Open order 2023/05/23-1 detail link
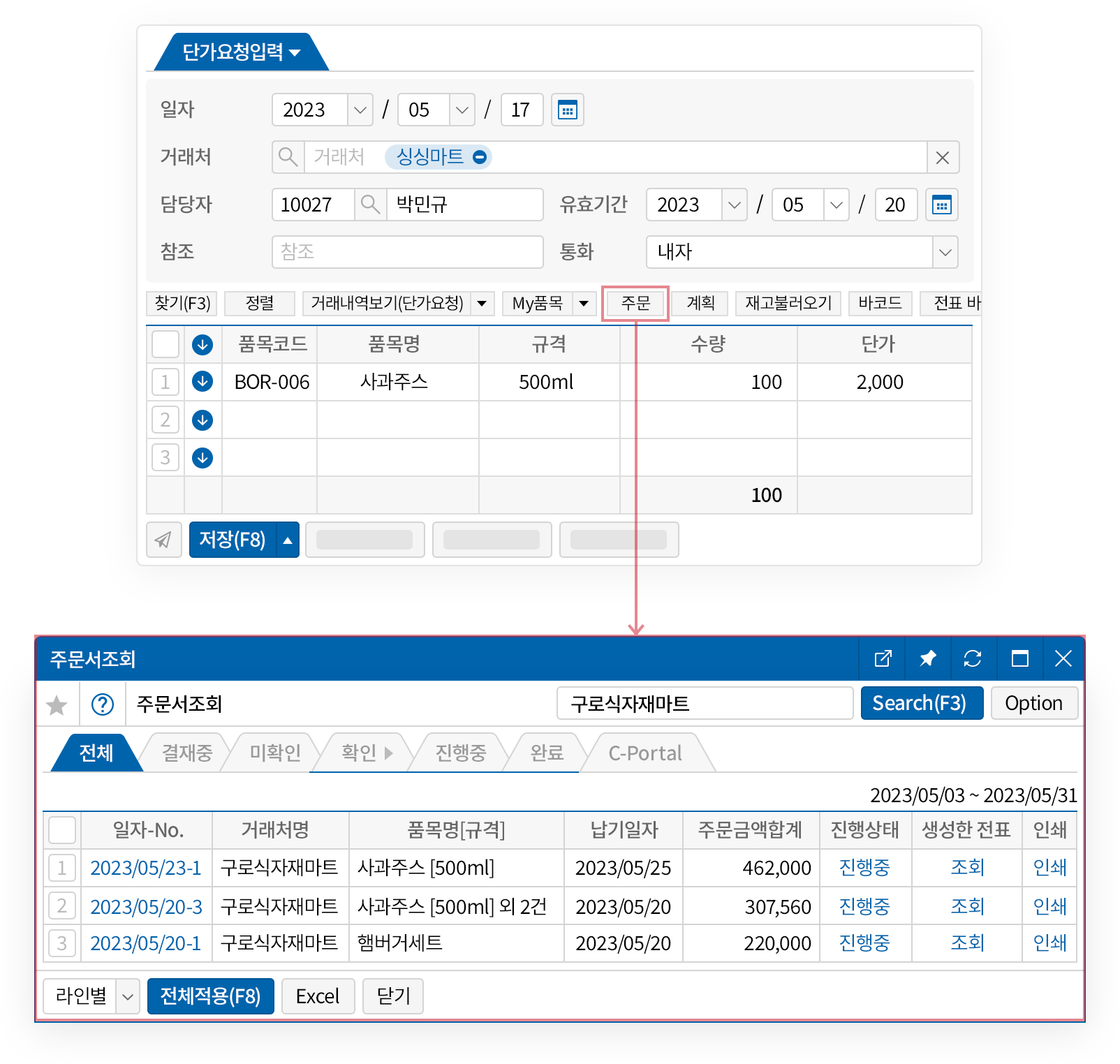 coord(146,868)
